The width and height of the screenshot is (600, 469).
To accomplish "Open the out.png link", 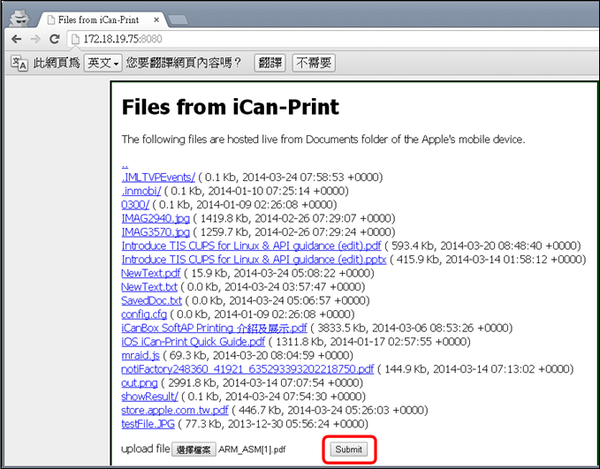I will [x=139, y=383].
